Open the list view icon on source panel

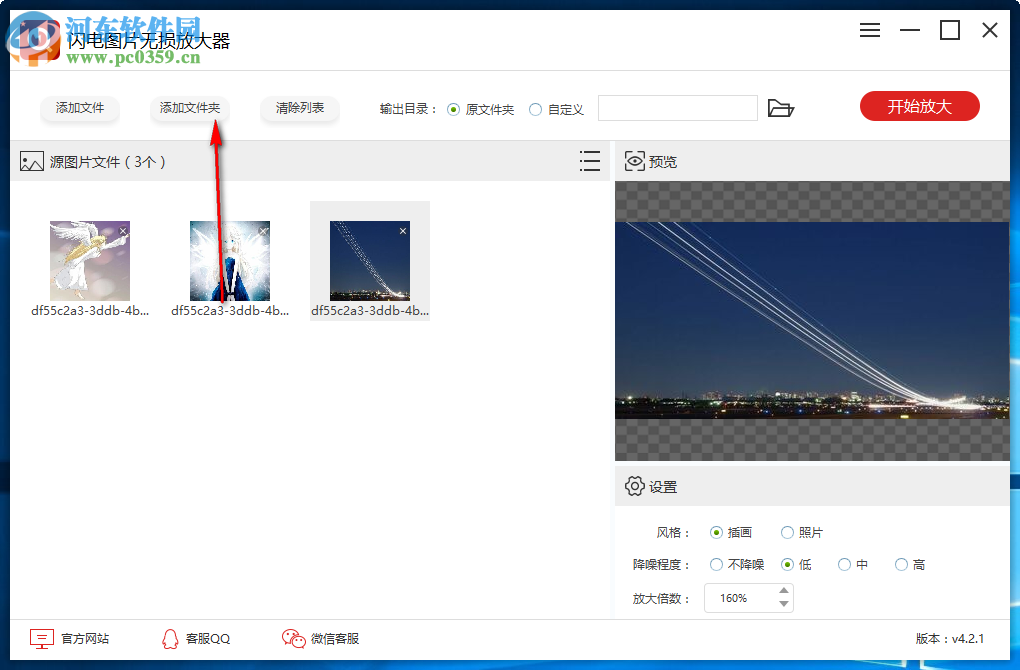click(x=590, y=161)
